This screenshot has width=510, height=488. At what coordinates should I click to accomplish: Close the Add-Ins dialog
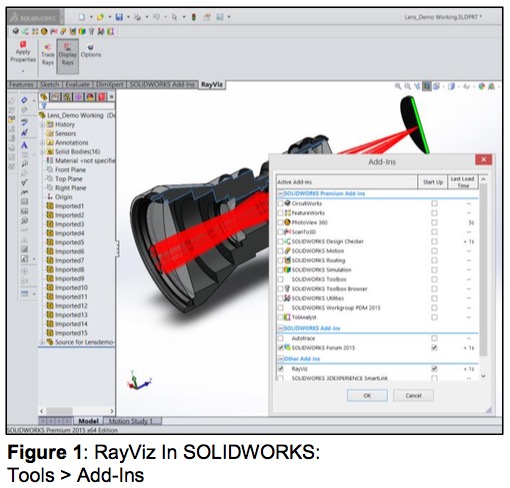tap(484, 160)
